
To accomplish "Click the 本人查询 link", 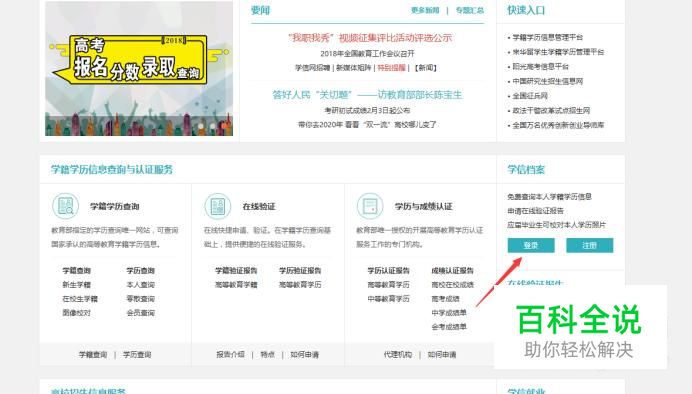I will (x=141, y=285).
